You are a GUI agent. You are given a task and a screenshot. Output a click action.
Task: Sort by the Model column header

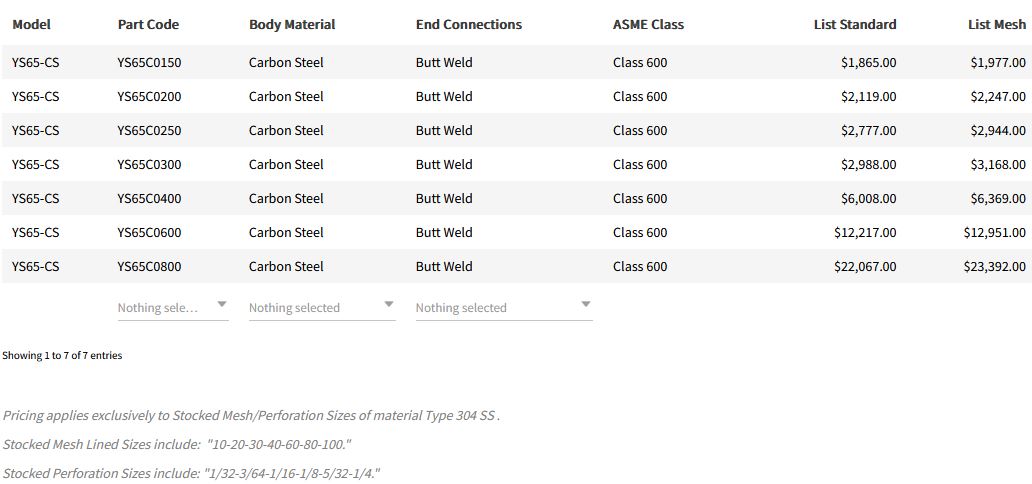coord(31,24)
